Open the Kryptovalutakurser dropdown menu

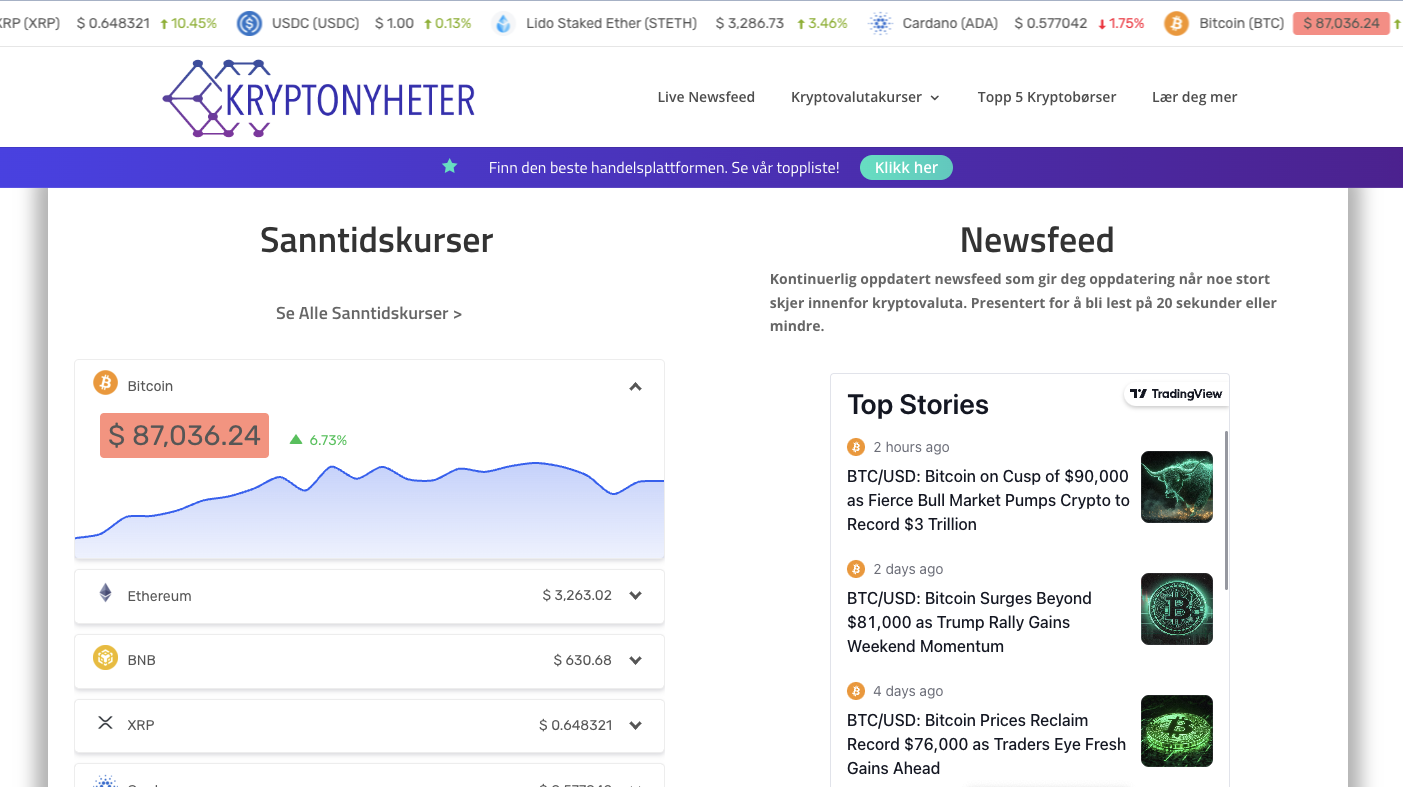coord(865,97)
